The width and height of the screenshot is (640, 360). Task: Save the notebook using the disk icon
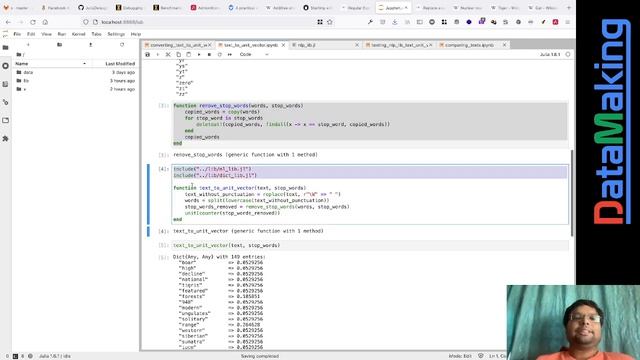coord(148,54)
